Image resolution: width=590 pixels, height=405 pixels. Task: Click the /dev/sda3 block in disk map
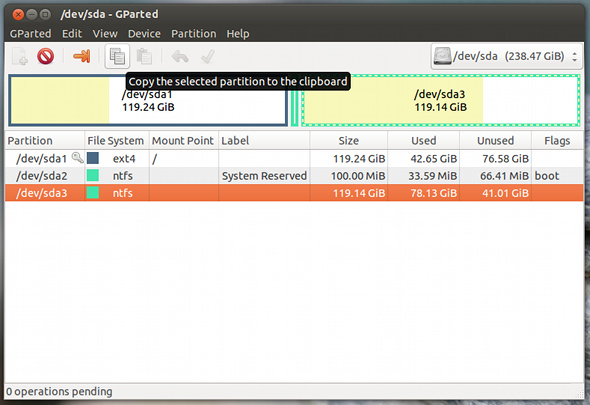point(440,100)
